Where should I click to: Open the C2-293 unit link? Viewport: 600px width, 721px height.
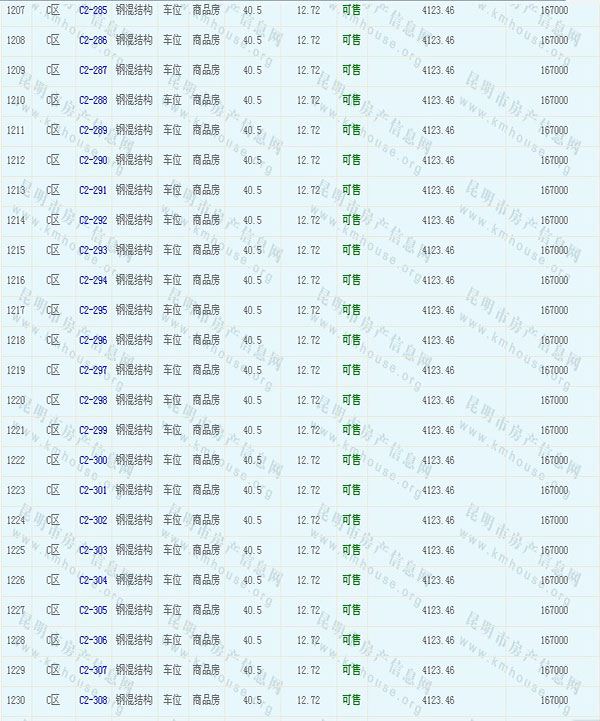click(92, 250)
